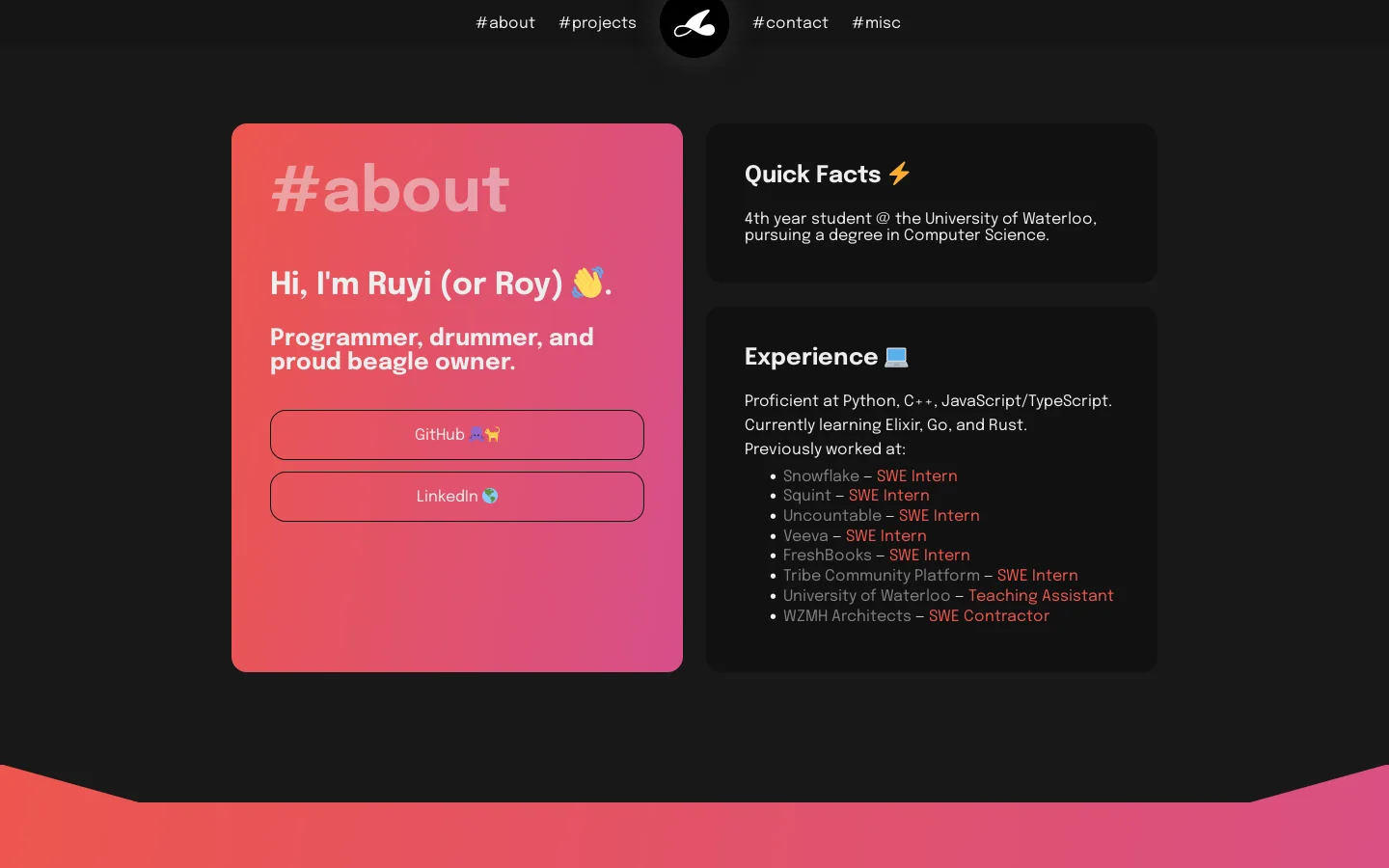Click "Currently learning Elixir, Go, and Rust" line
Viewport: 1389px width, 868px height.
tap(885, 425)
